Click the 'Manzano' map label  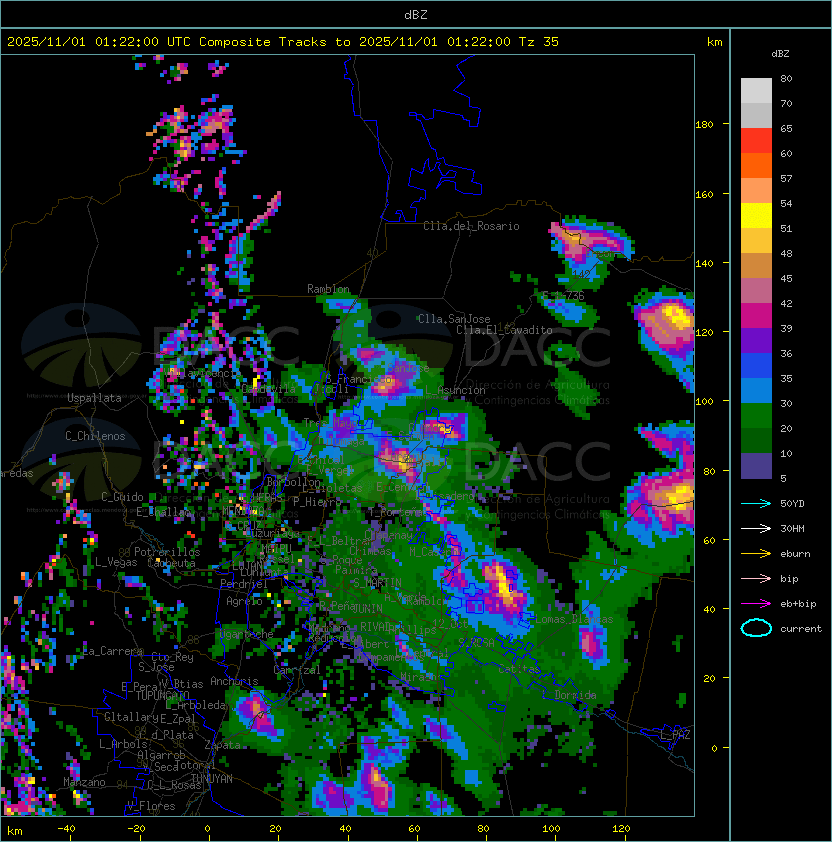point(84,782)
